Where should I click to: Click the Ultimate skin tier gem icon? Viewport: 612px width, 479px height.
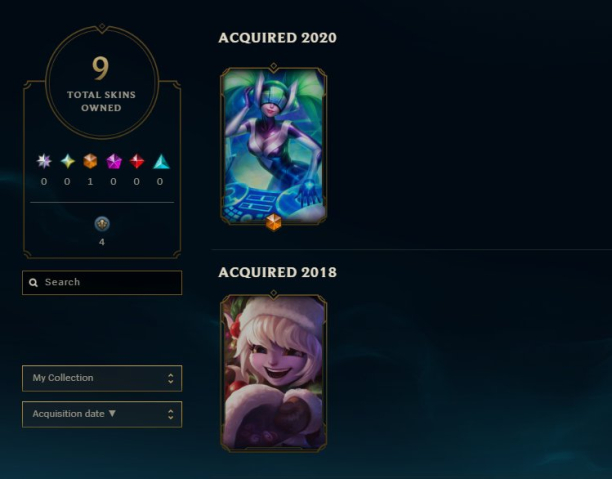click(x=44, y=161)
